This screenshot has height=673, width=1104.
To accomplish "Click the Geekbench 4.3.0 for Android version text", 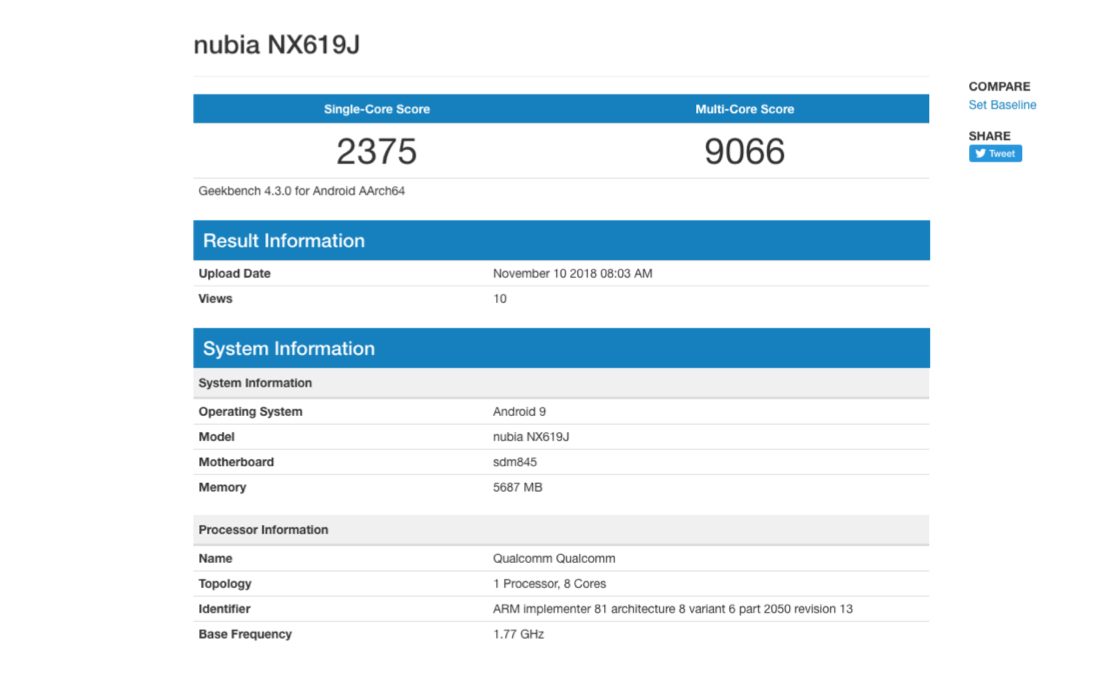I will coord(301,191).
